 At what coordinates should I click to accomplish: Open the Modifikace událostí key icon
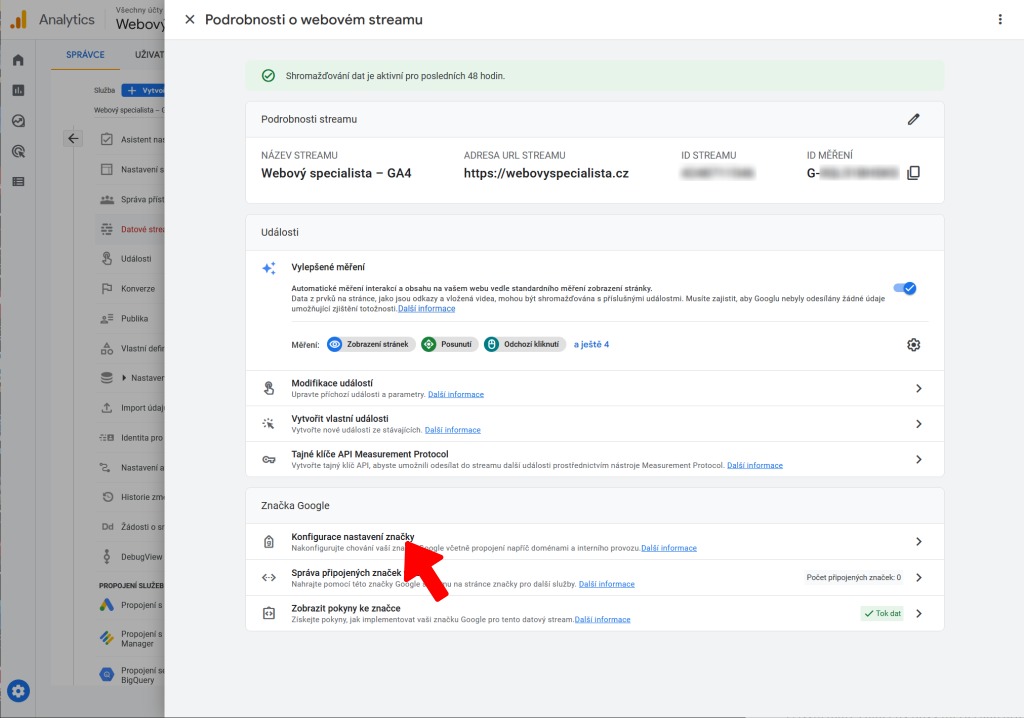coord(269,388)
